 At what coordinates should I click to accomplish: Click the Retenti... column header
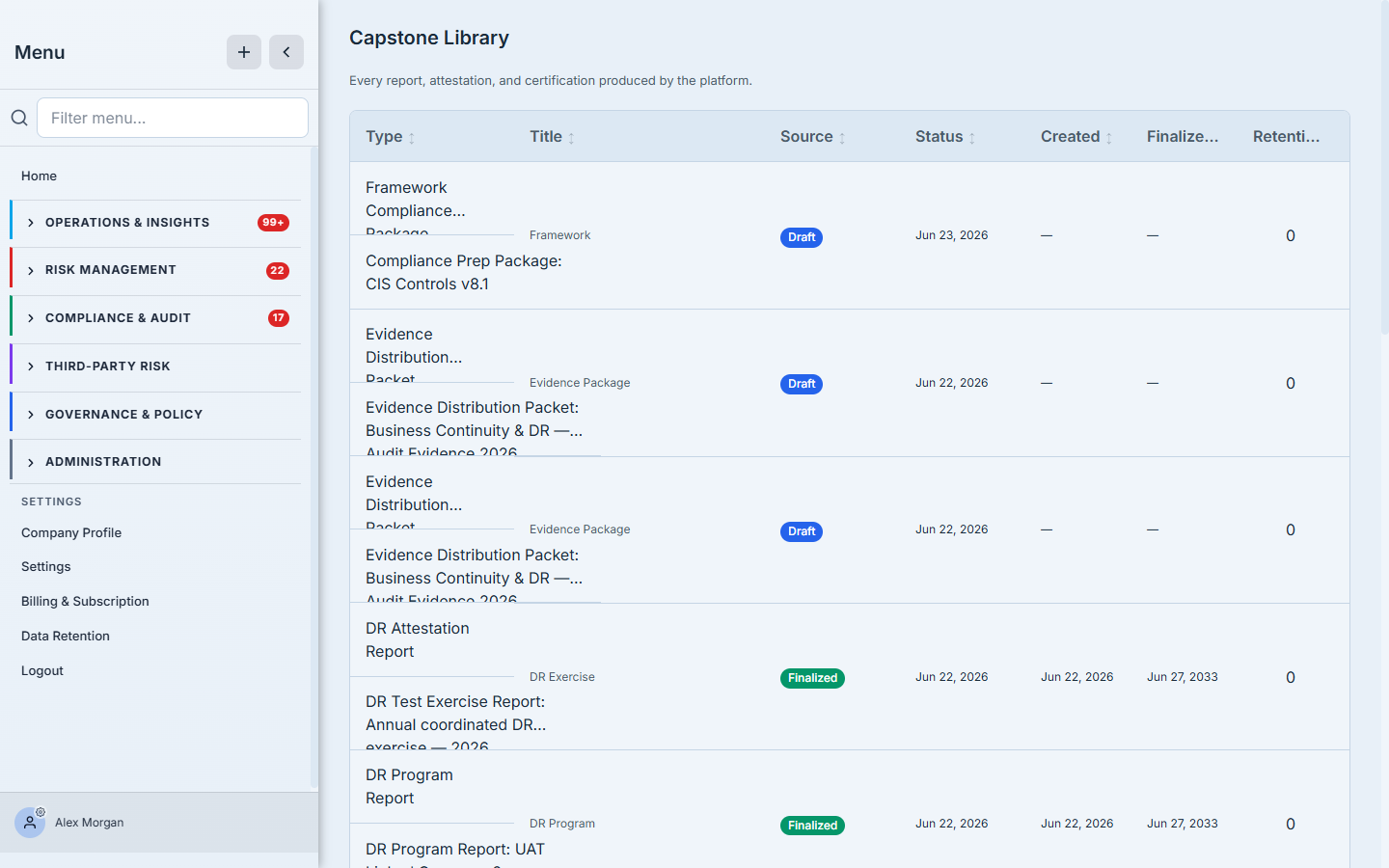click(x=1287, y=137)
